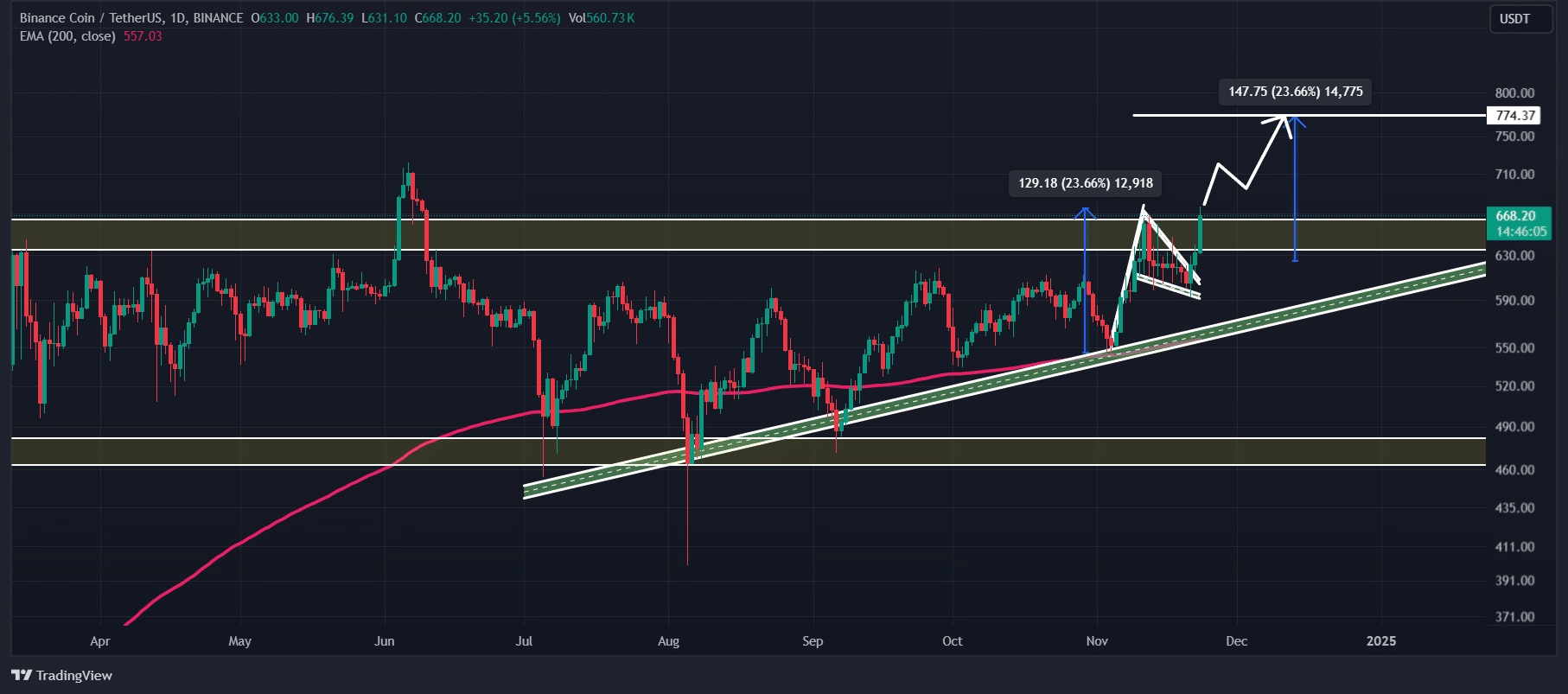The height and width of the screenshot is (694, 1568).
Task: Click the EMA value 557.03
Action: [x=143, y=36]
